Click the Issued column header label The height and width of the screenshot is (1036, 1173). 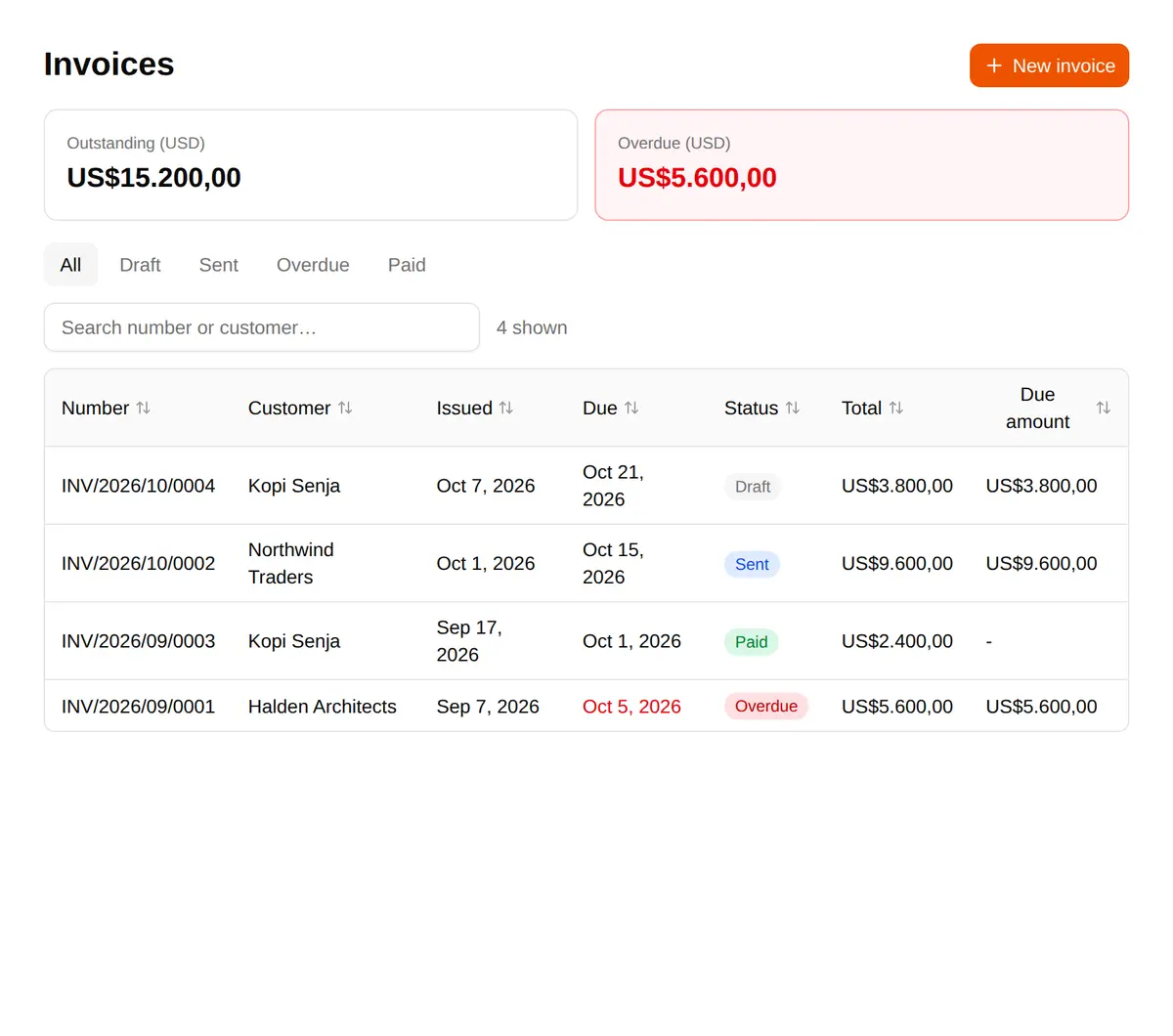[x=464, y=408]
